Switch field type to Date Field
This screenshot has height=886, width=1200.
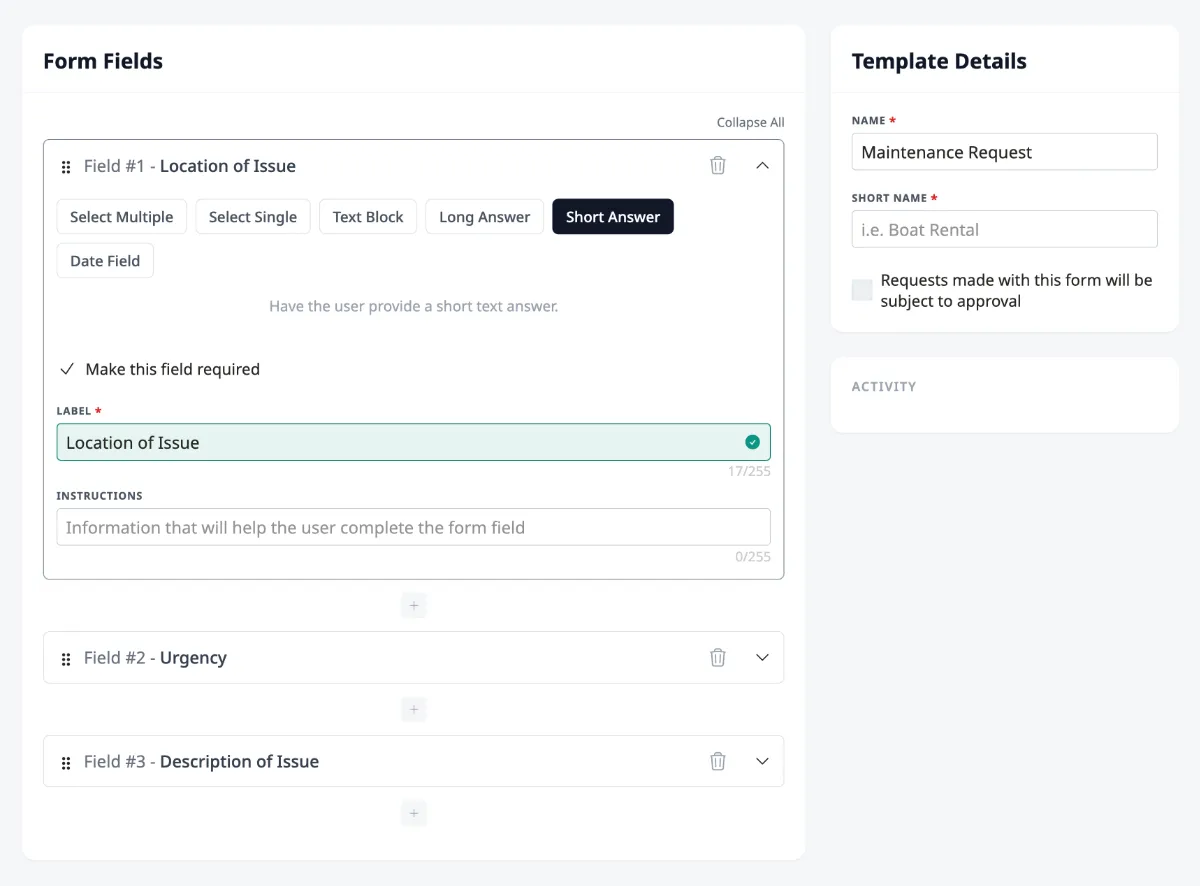click(x=104, y=260)
